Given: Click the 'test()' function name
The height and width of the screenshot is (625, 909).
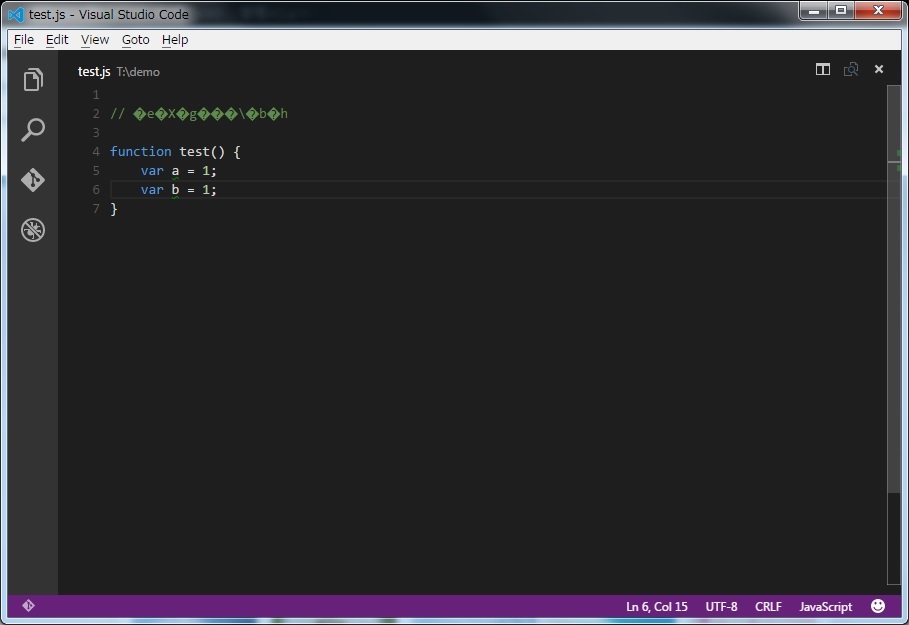Looking at the screenshot, I should pyautogui.click(x=202, y=151).
